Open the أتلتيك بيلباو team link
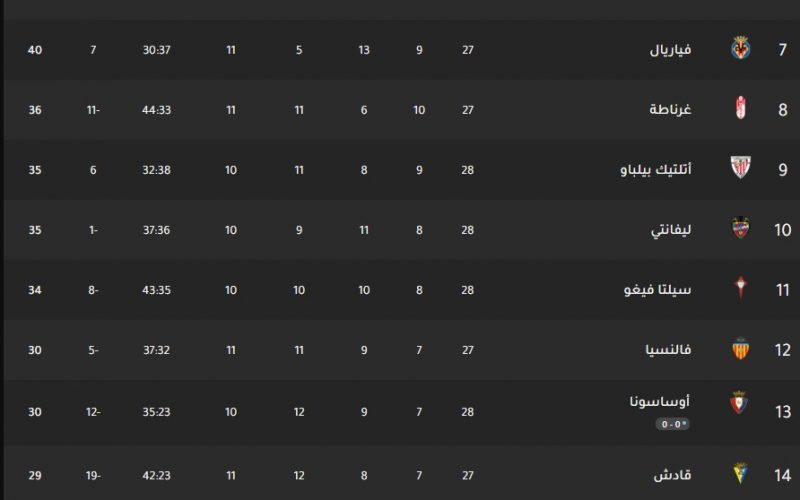 tap(656, 169)
